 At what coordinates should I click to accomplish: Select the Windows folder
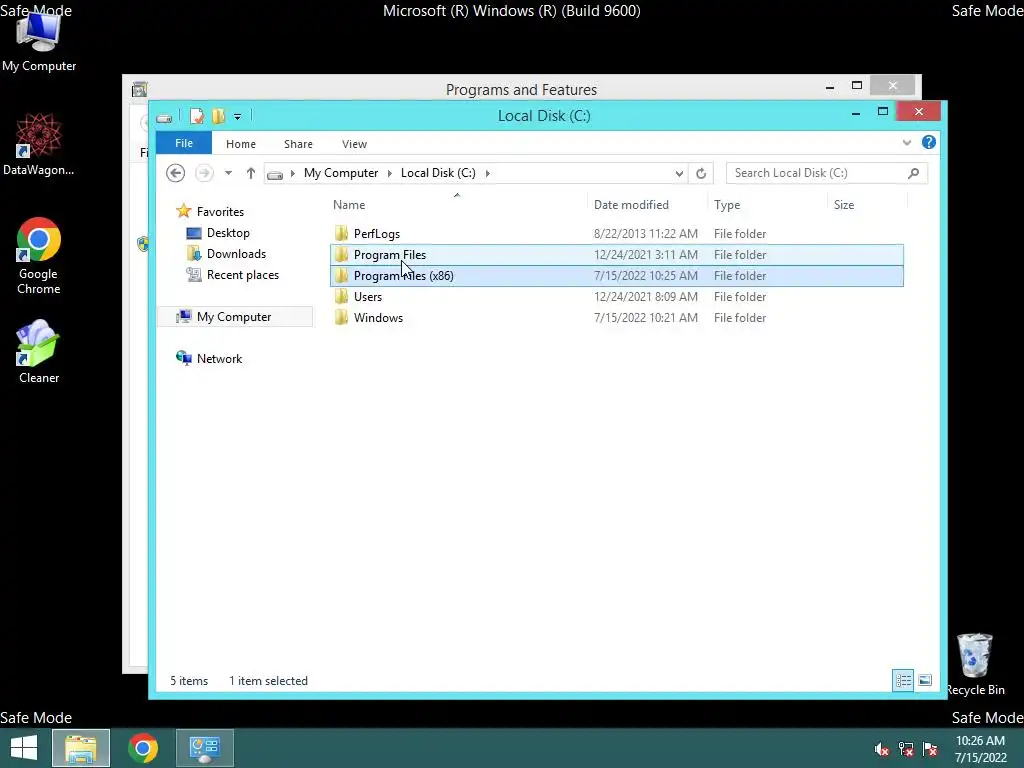[616, 318]
